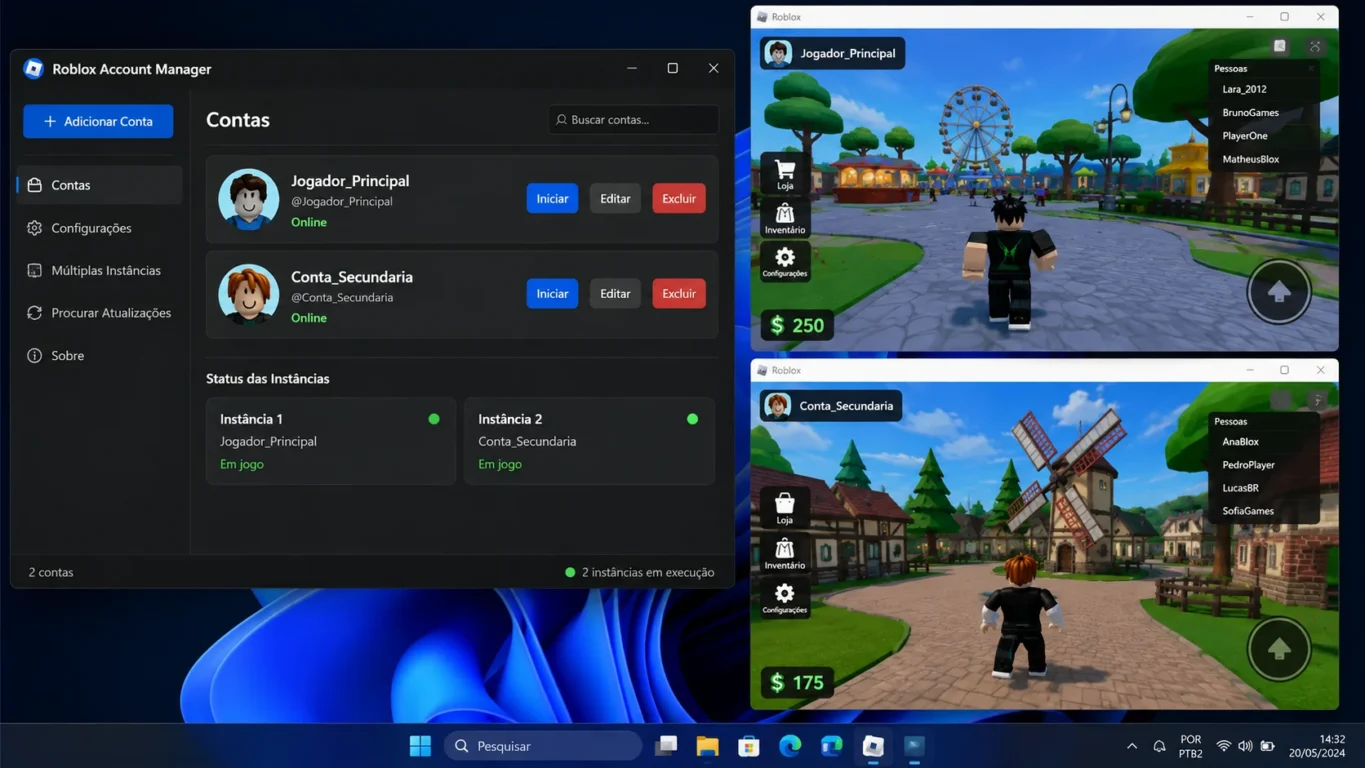Tap the jump arrow button in Jogador_Principal game
The height and width of the screenshot is (768, 1365).
tap(1279, 291)
